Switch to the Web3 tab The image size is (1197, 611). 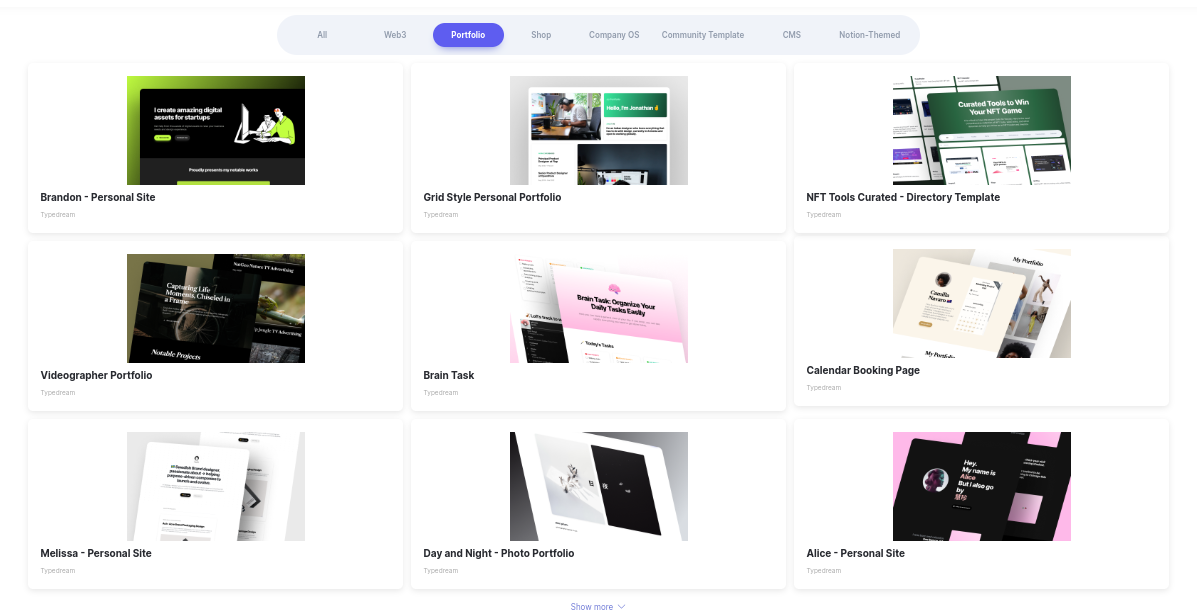click(395, 35)
